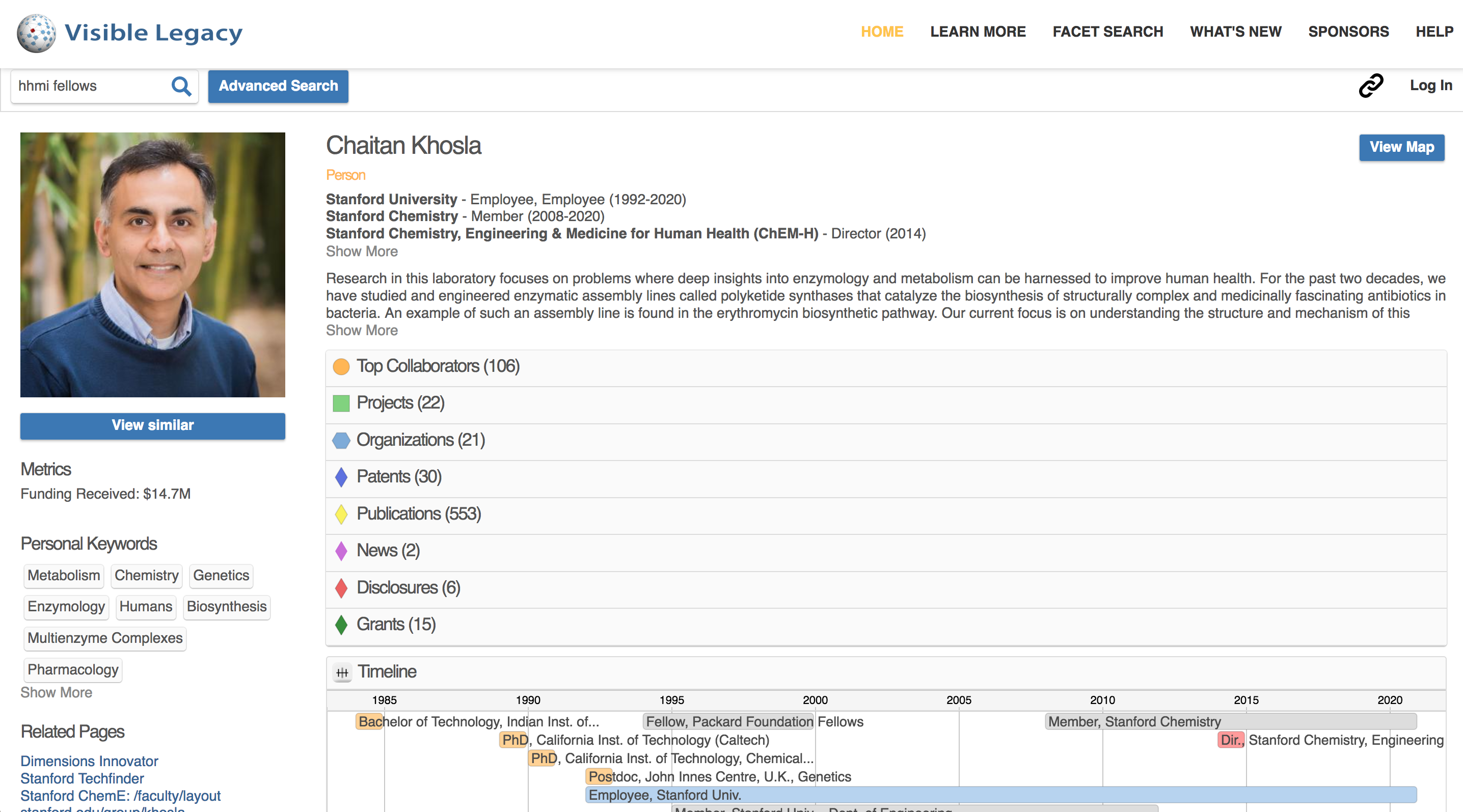The image size is (1463, 812).
Task: Click the orange Top Collaborators circle icon
Action: [x=341, y=367]
